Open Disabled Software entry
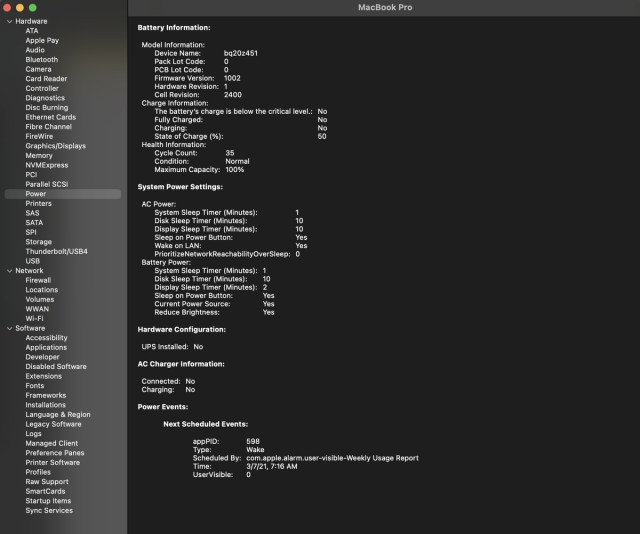640x534 pixels. point(56,367)
